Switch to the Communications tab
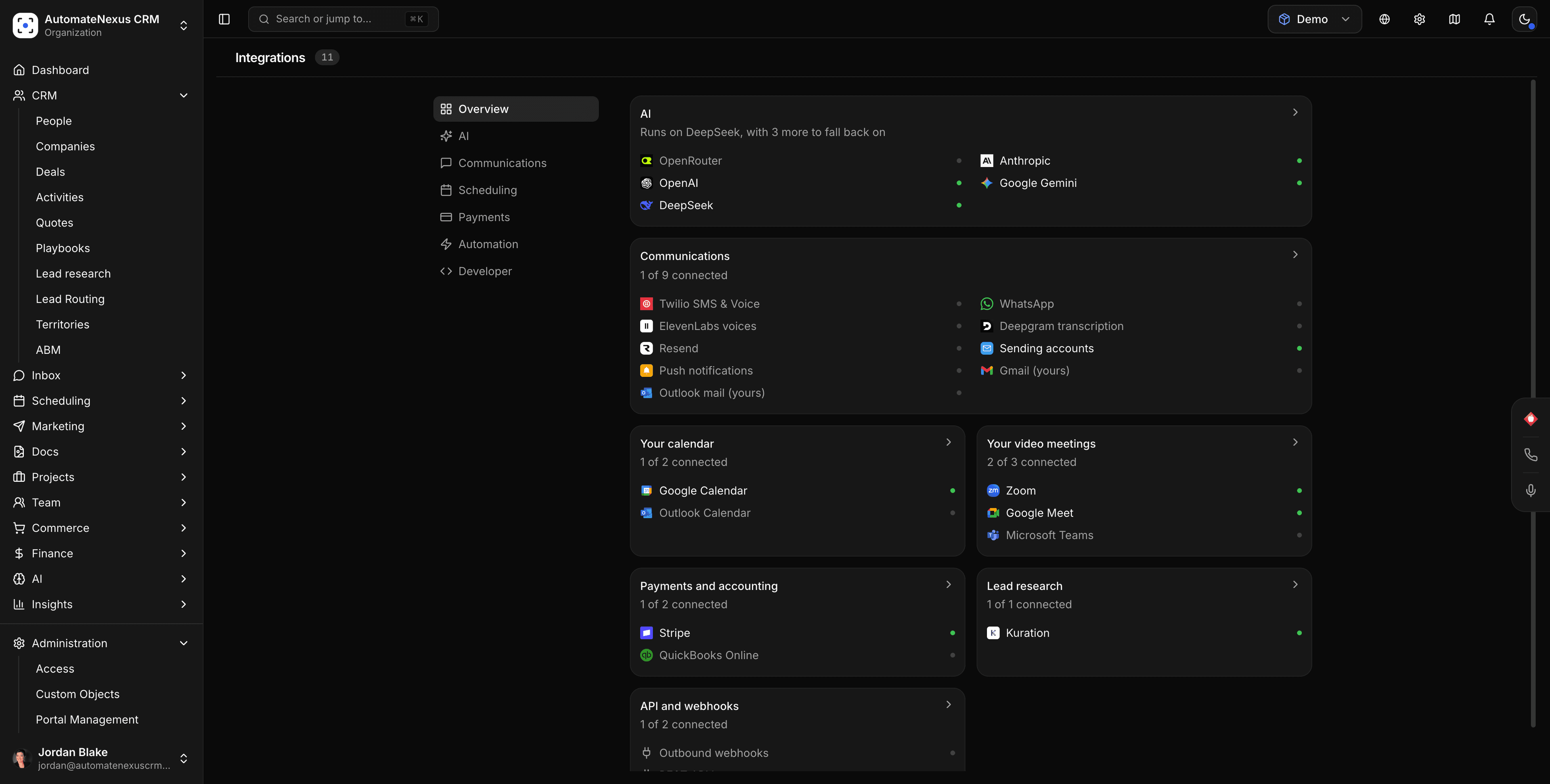 516,163
